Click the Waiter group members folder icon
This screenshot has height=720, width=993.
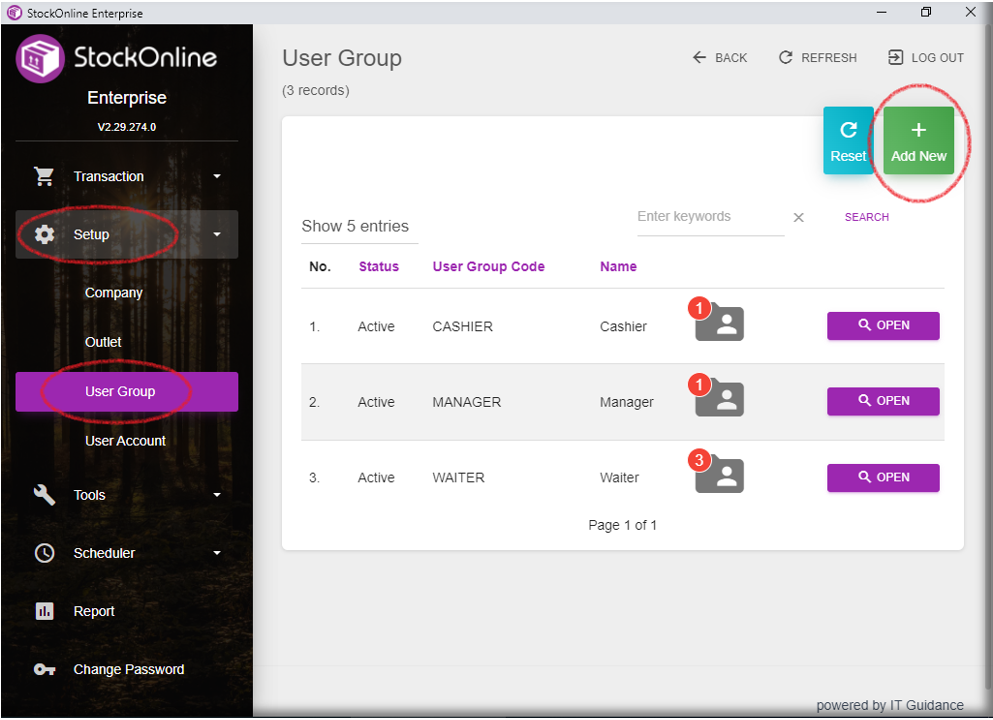(x=720, y=476)
